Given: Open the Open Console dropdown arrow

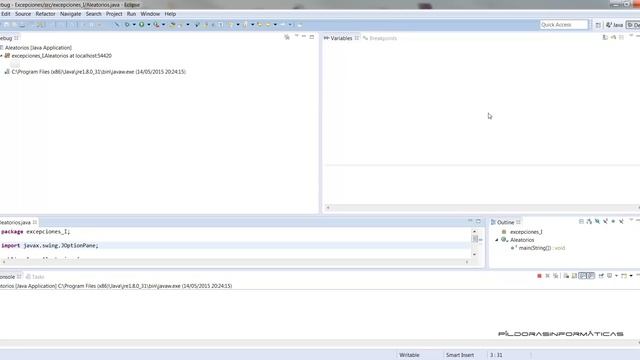Looking at the screenshot, I should tap(631, 276).
